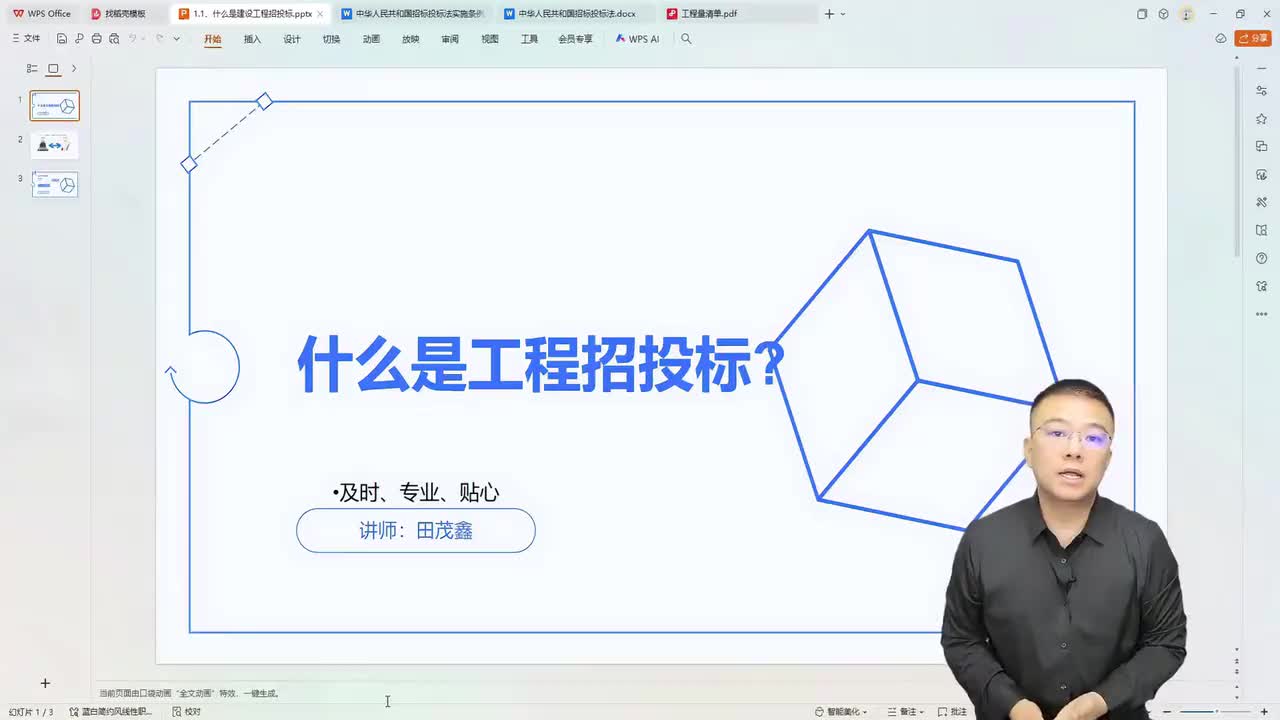This screenshot has width=1280, height=720.
Task: Select the 插入 ribbon tab
Action: pyautogui.click(x=252, y=39)
